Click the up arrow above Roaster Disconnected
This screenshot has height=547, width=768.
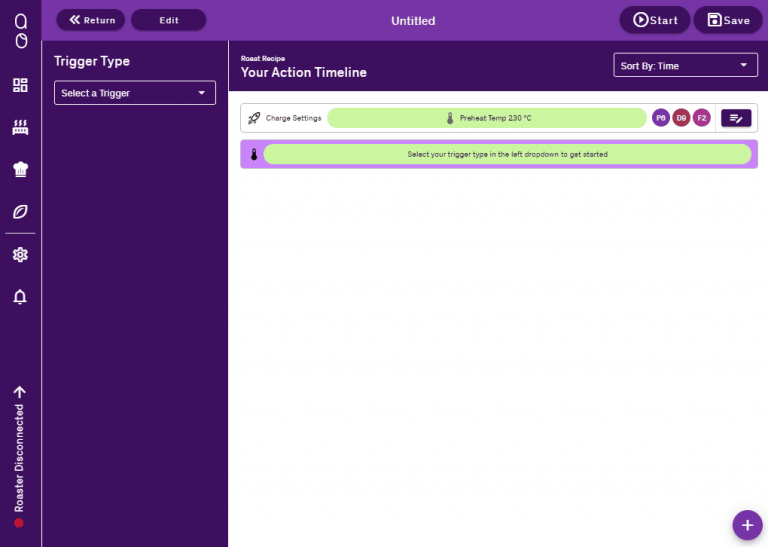point(19,393)
